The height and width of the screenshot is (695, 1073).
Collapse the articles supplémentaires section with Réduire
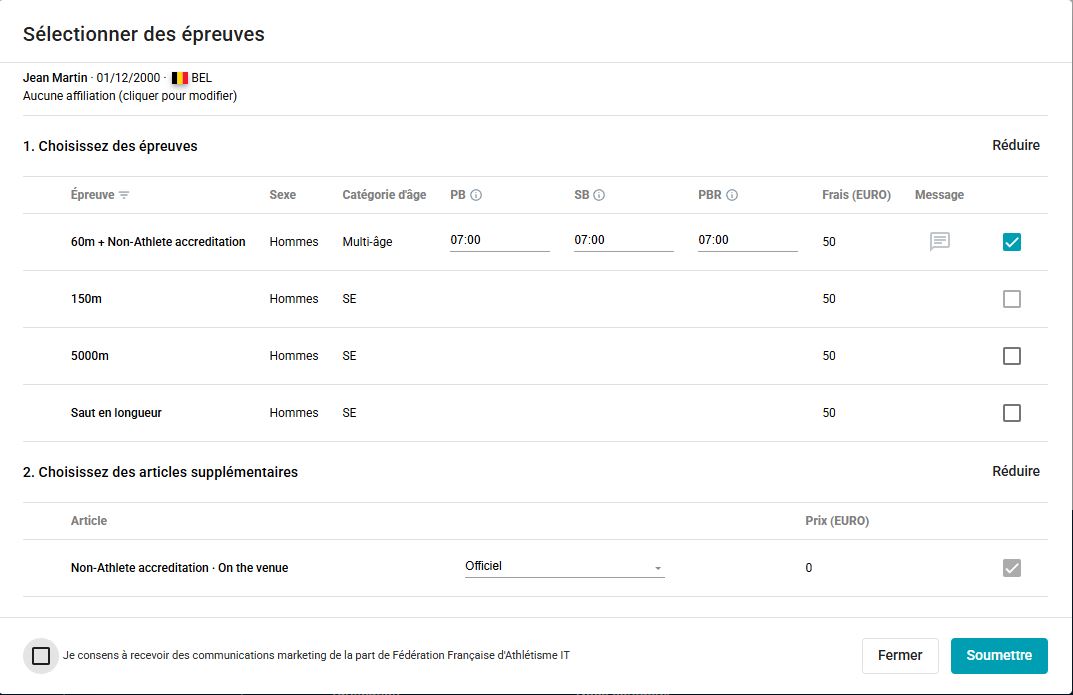(x=1016, y=471)
